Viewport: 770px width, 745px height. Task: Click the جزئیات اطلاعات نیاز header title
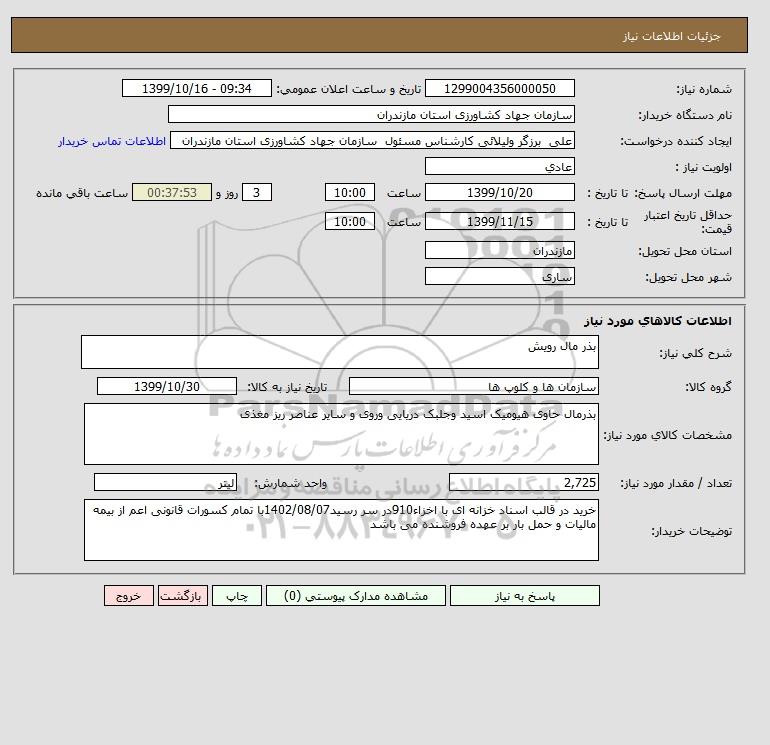pyautogui.click(x=671, y=36)
